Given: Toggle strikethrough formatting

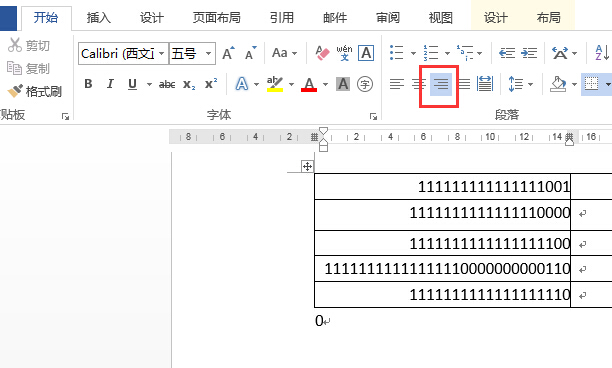Looking at the screenshot, I should coord(167,84).
